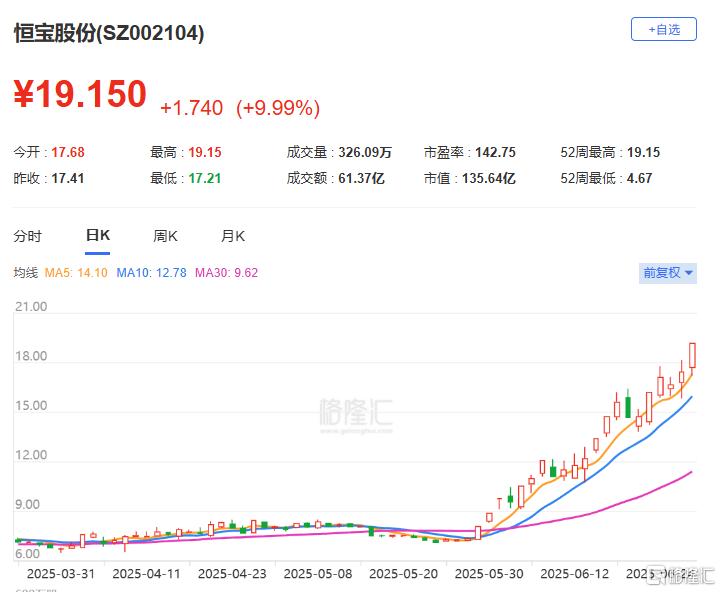Click the 今开 value 17.68

(68, 152)
